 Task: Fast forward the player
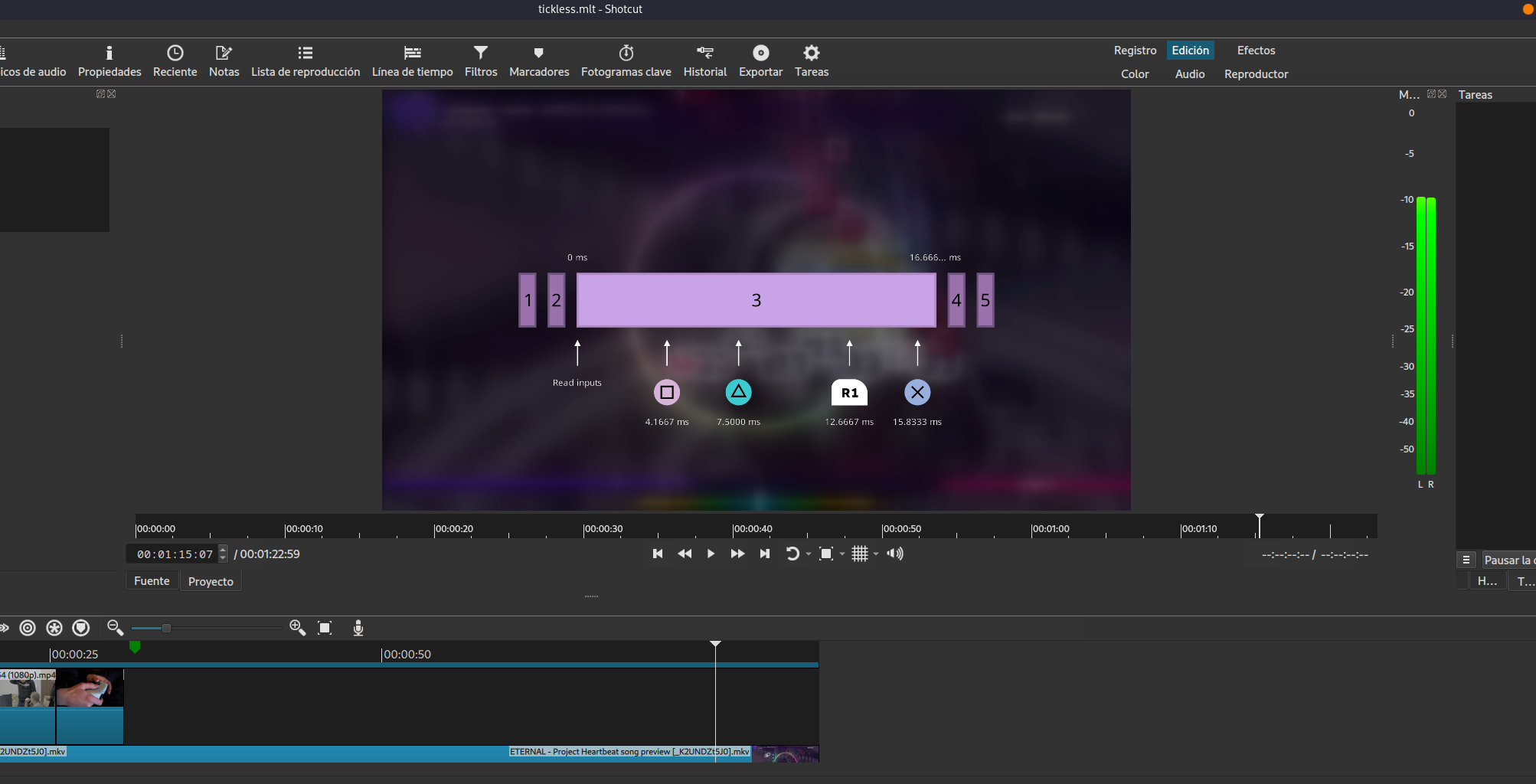click(737, 554)
